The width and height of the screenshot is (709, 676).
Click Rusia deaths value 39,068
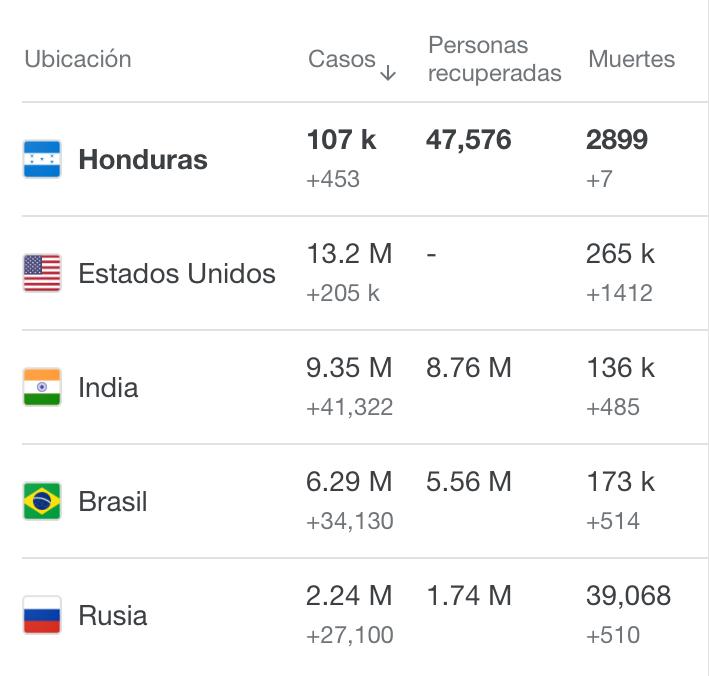pos(629,596)
